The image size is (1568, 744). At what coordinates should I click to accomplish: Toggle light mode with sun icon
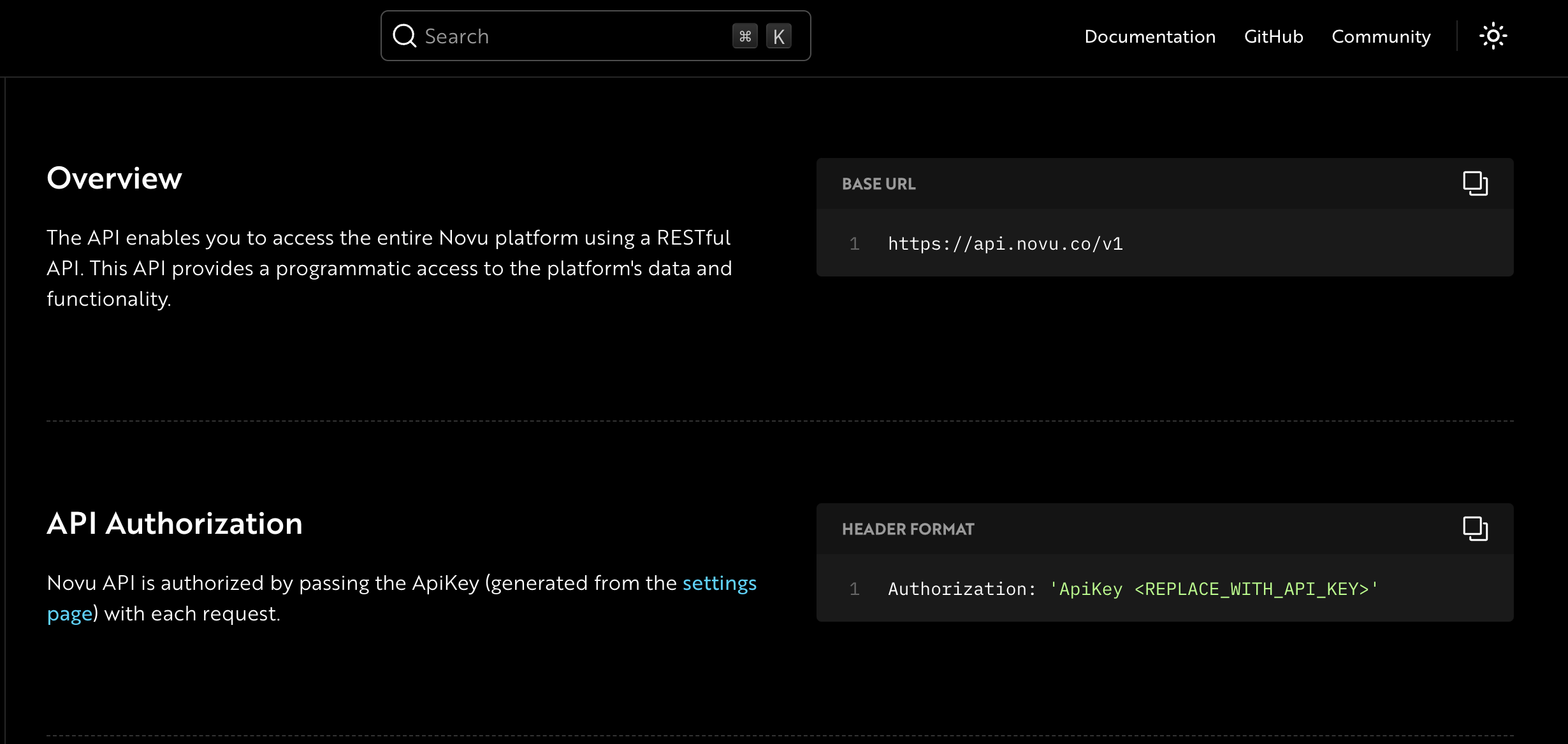click(x=1493, y=36)
